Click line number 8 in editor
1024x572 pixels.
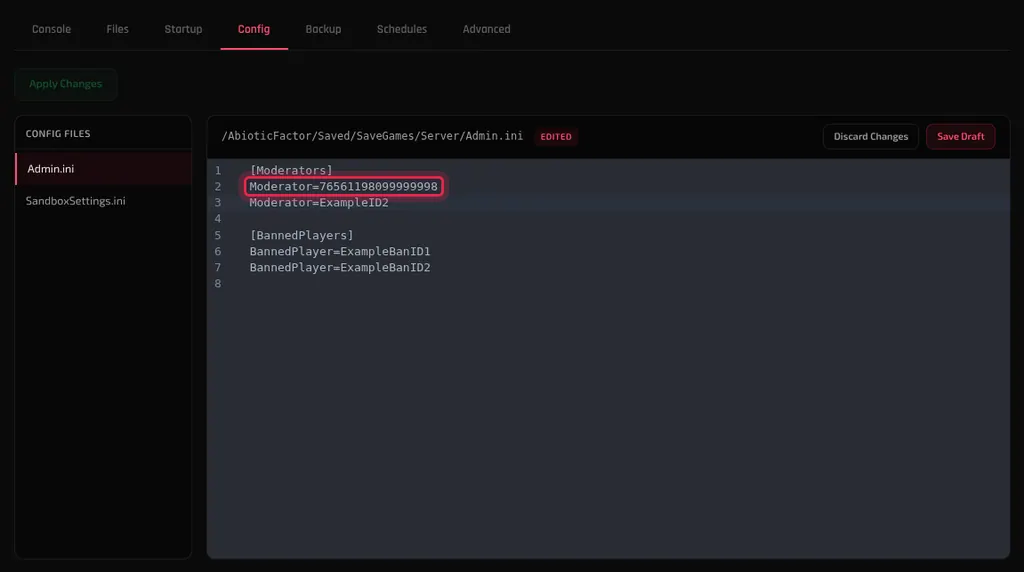point(218,283)
